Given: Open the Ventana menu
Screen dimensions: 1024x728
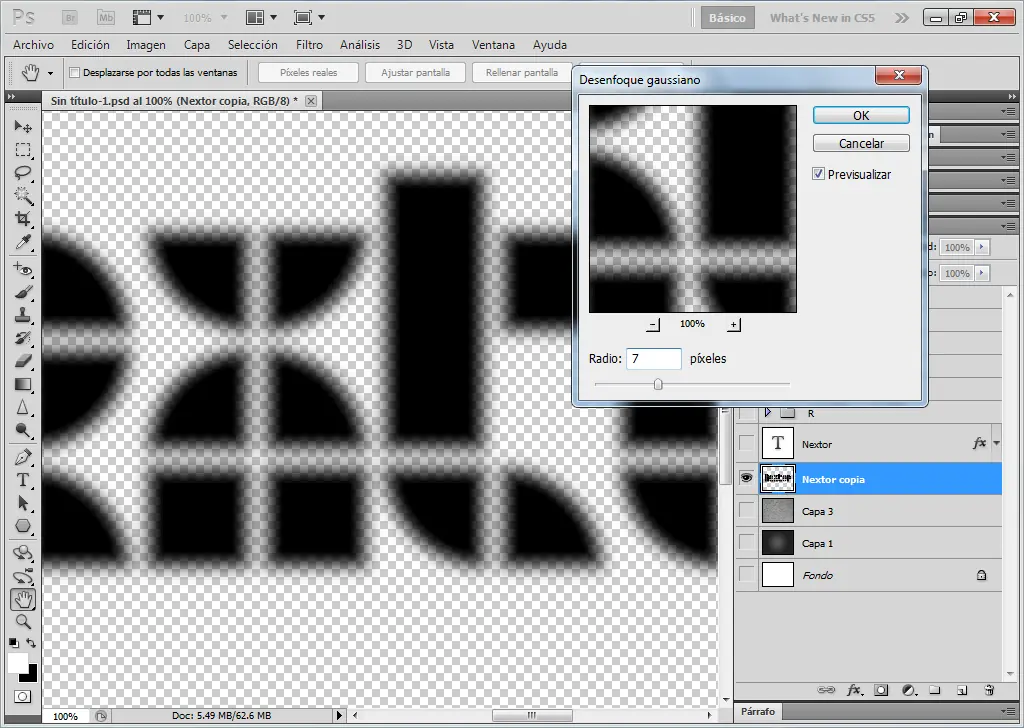Looking at the screenshot, I should 493,44.
